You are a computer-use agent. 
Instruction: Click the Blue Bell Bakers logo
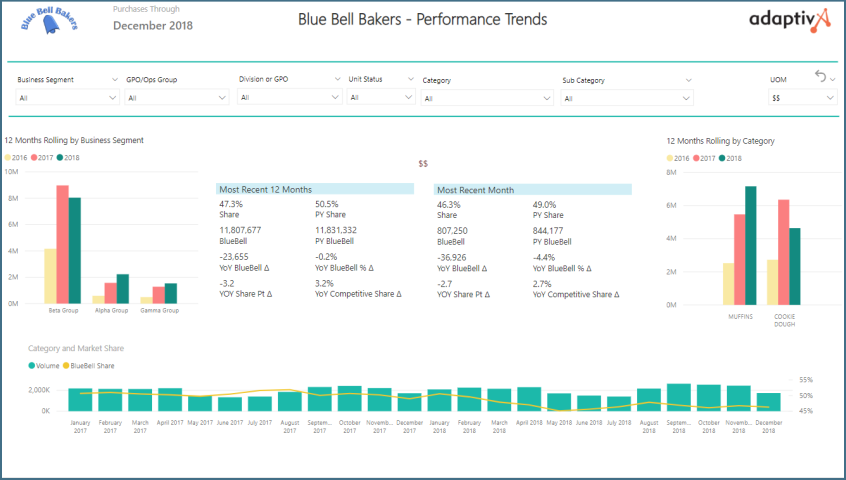50,22
